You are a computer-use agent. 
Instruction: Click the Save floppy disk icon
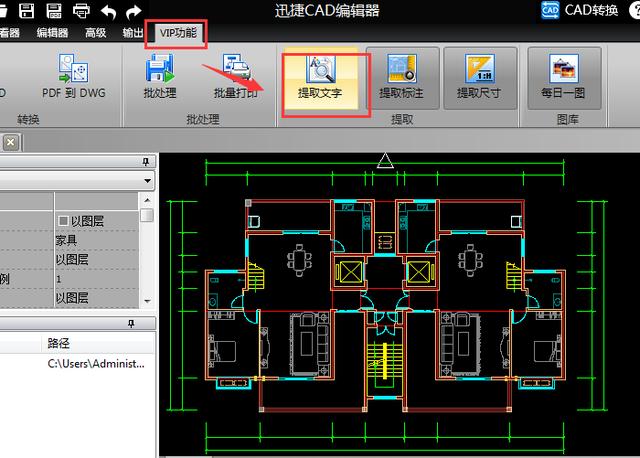pyautogui.click(x=27, y=11)
